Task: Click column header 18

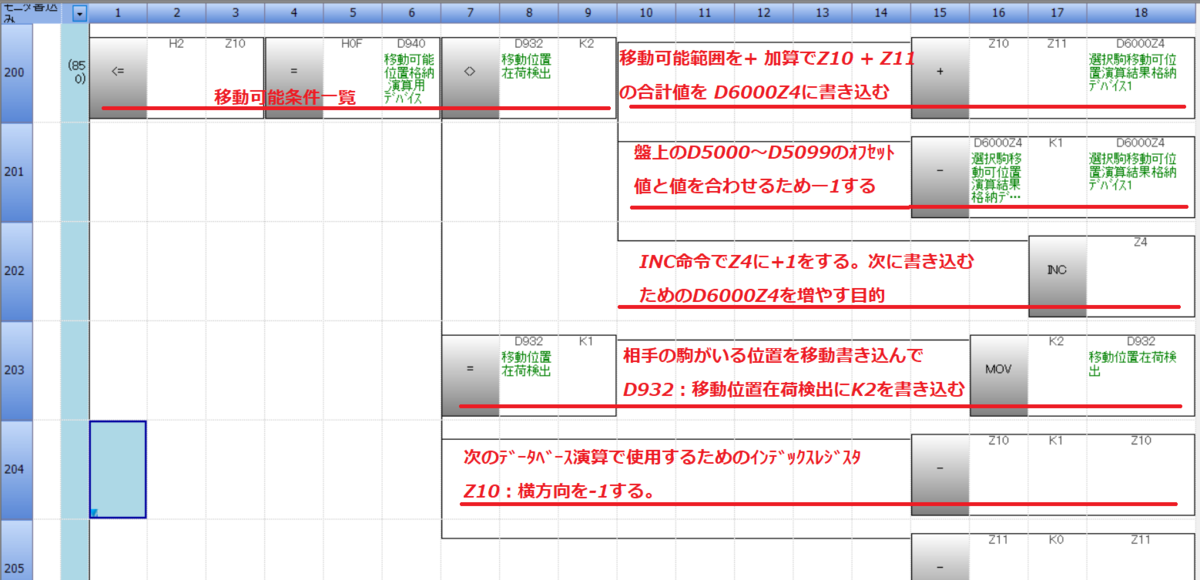Action: click(x=1141, y=14)
